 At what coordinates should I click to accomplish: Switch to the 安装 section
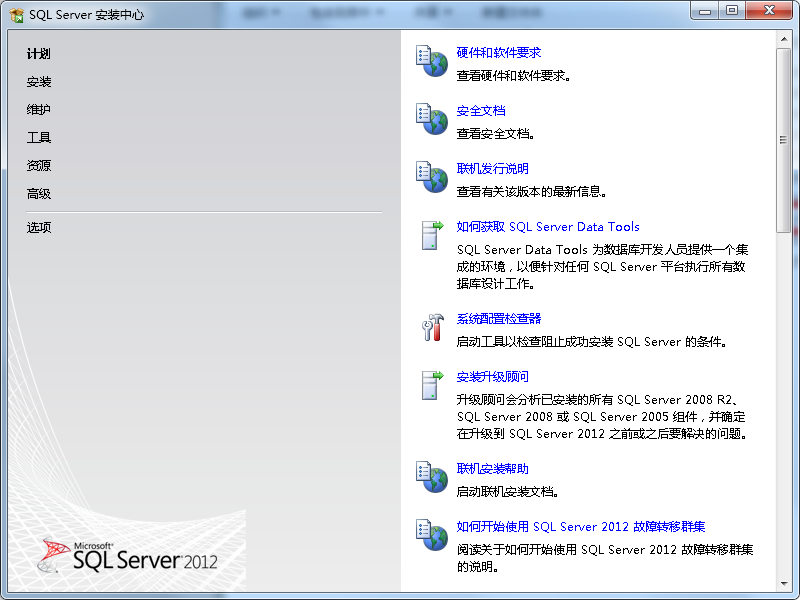tap(38, 81)
